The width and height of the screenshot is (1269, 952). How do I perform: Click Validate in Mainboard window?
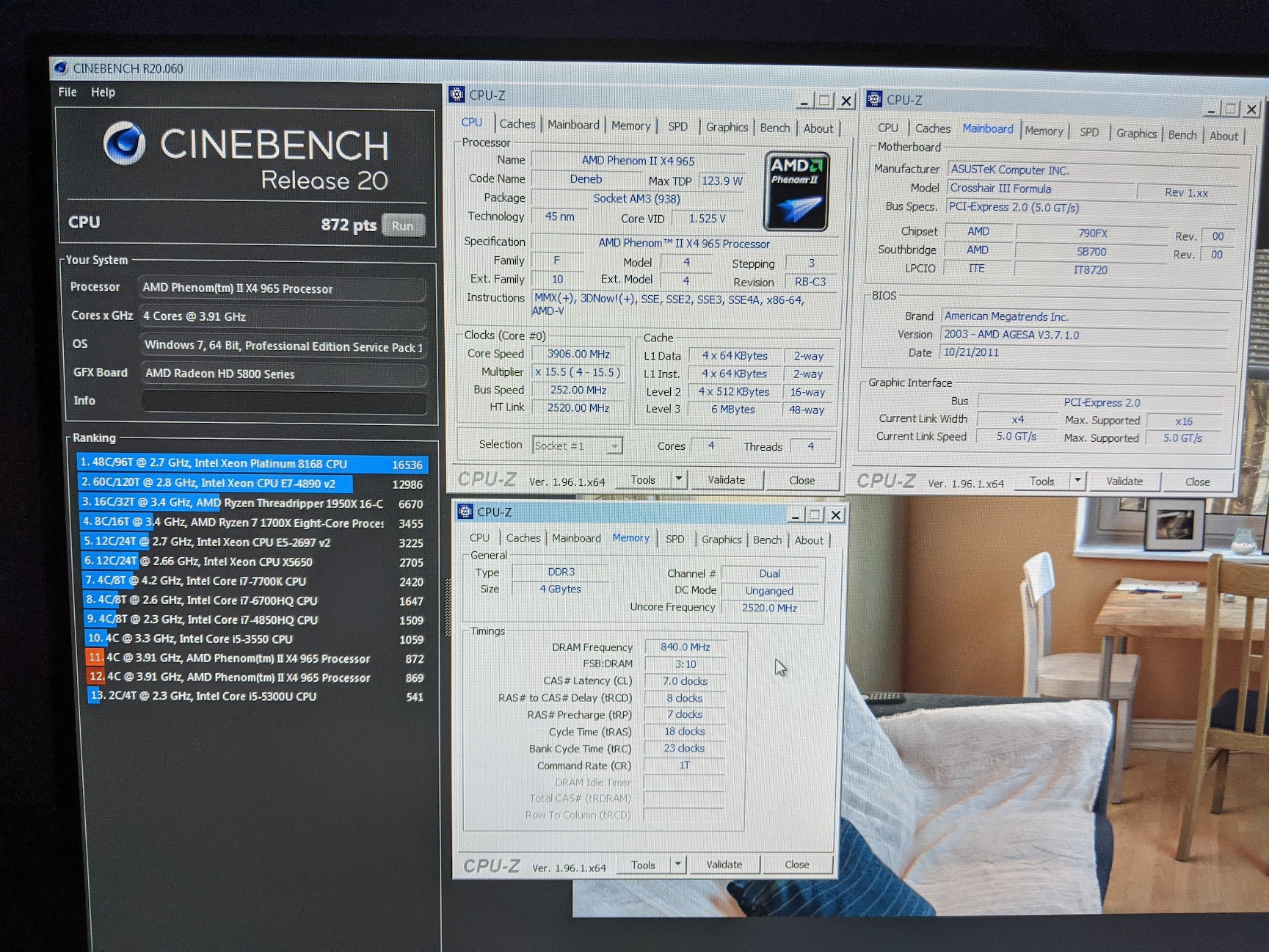tap(1124, 482)
